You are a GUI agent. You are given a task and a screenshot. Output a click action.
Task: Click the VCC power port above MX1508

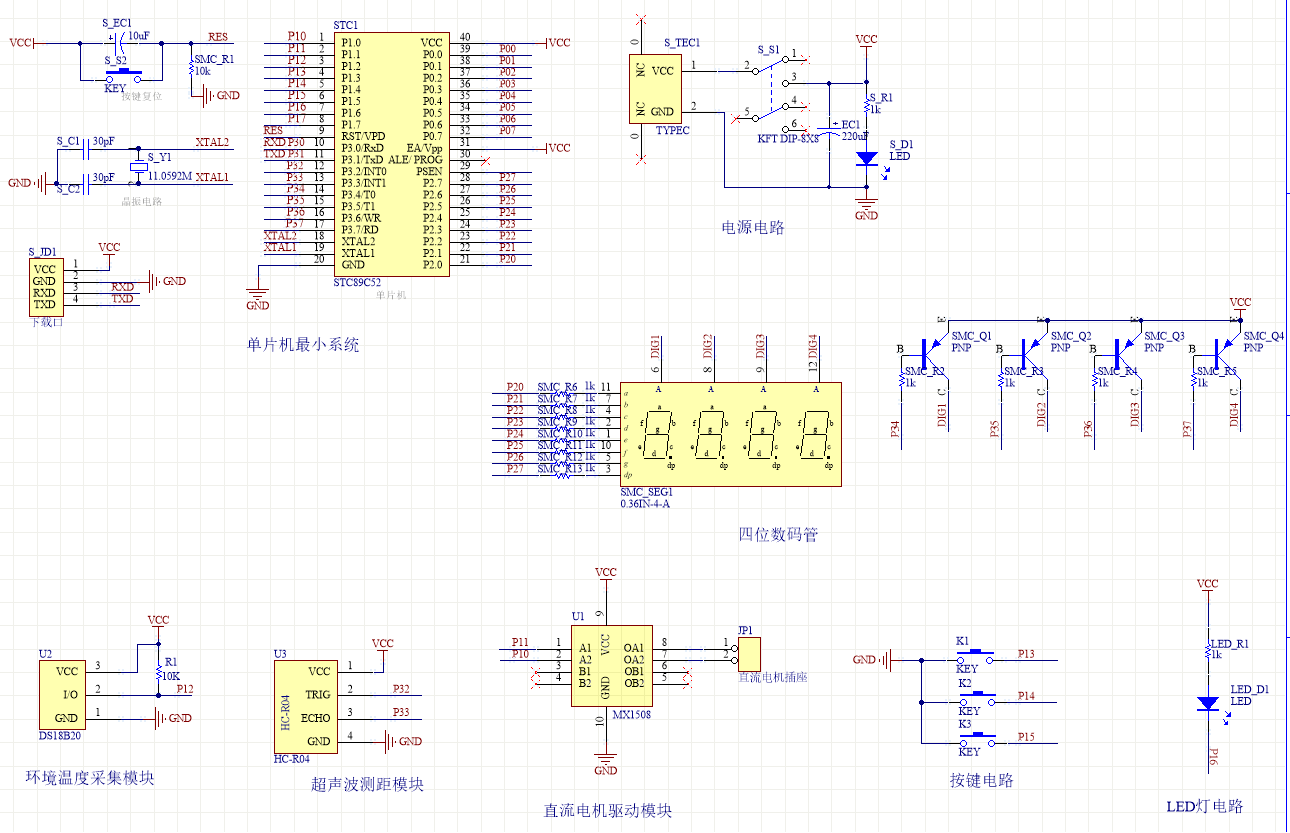tap(605, 577)
